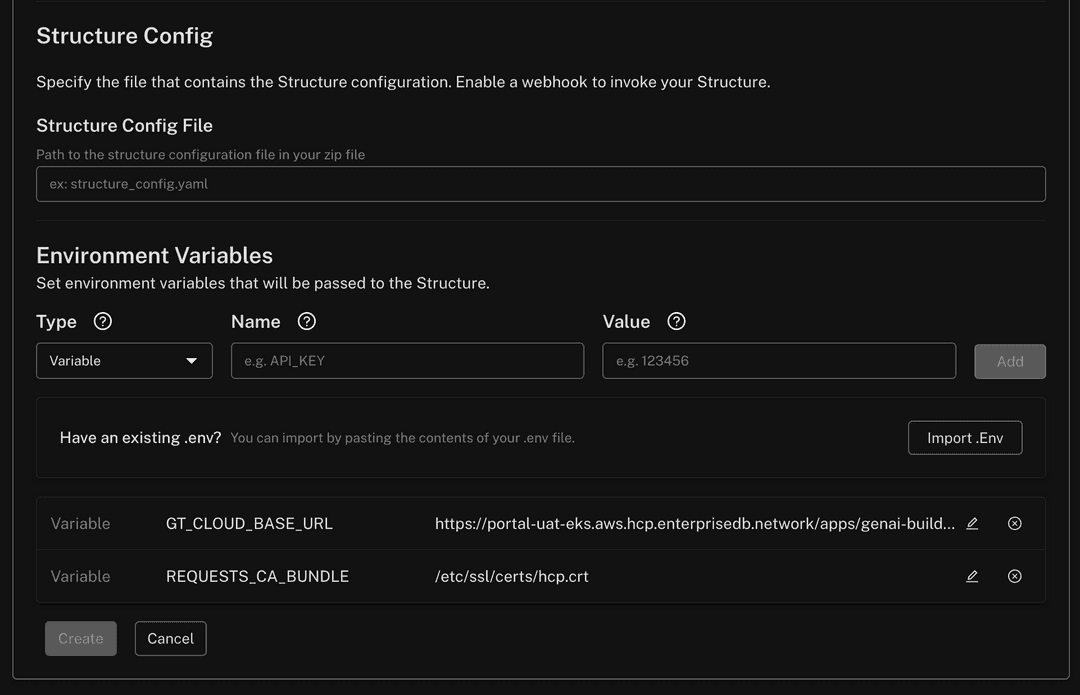This screenshot has height=695, width=1080.
Task: Remove the GT_CLOUD_BASE_URL variable
Action: (x=1014, y=523)
